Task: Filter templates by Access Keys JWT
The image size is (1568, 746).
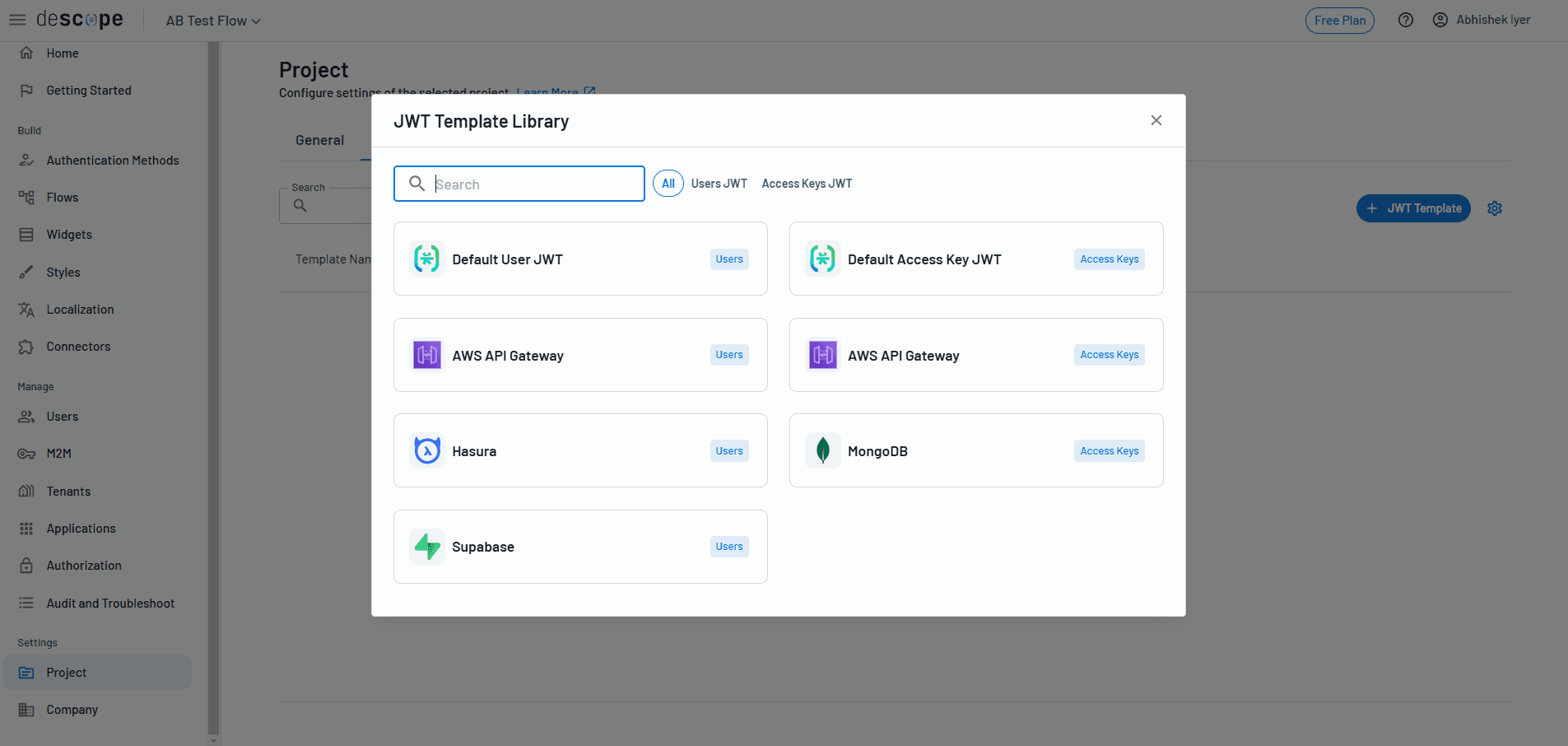Action: pos(806,183)
